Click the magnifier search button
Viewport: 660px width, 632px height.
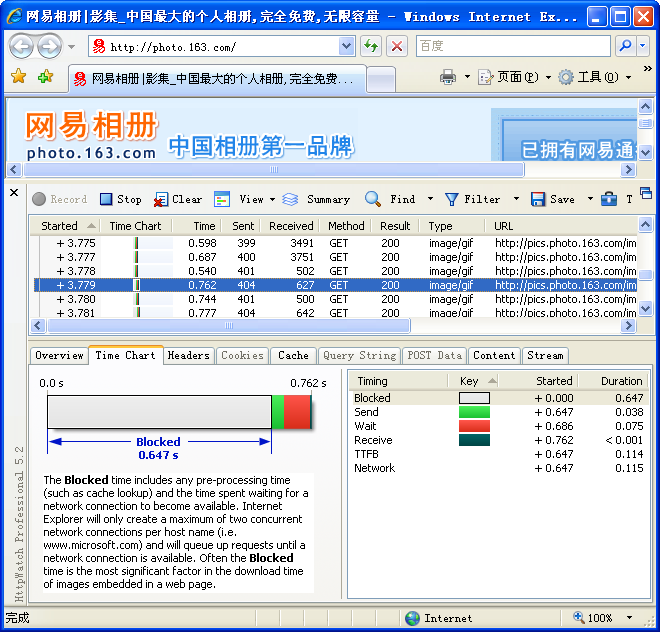625,46
